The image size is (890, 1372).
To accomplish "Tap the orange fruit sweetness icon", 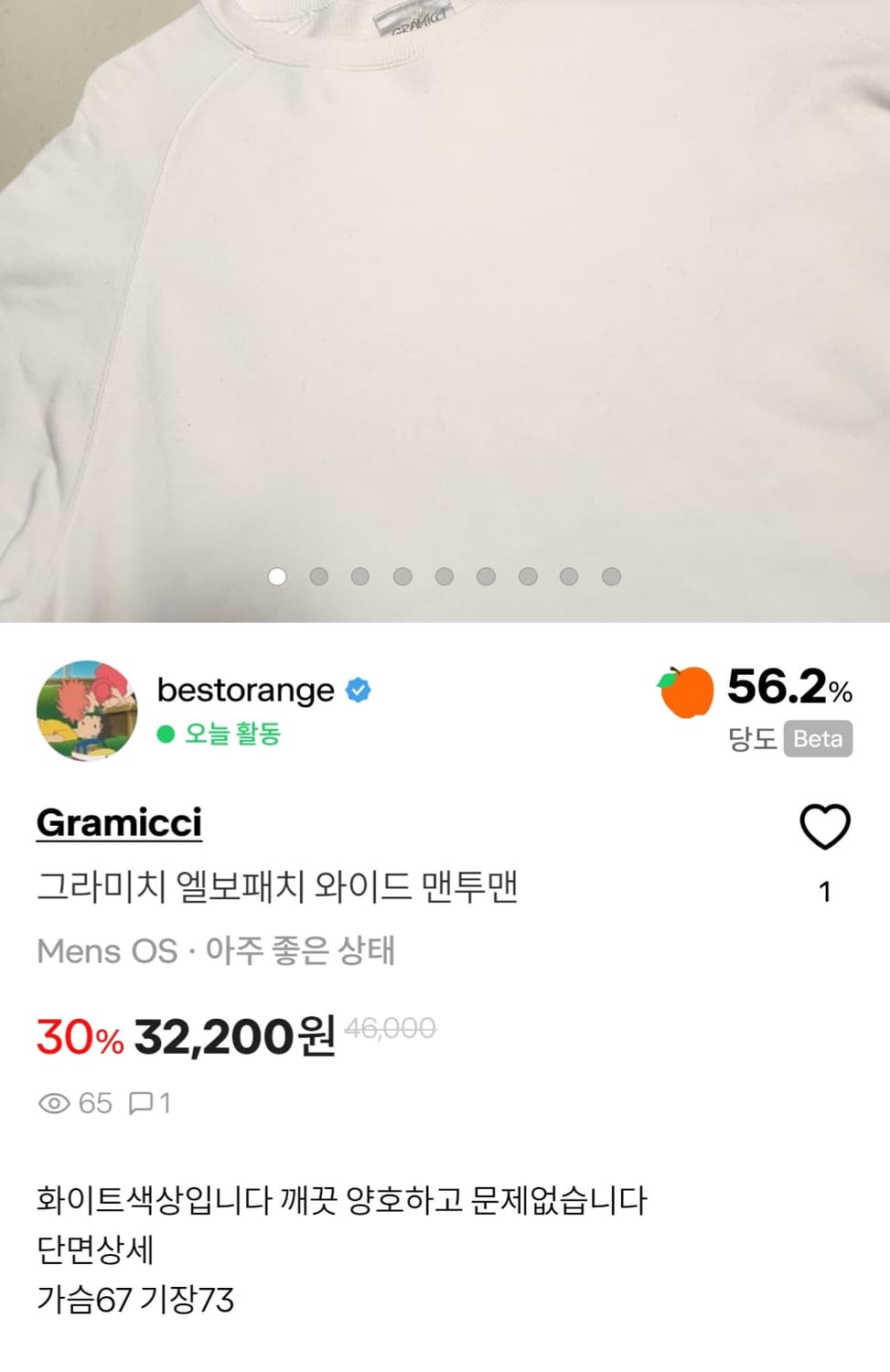I will pyautogui.click(x=686, y=691).
